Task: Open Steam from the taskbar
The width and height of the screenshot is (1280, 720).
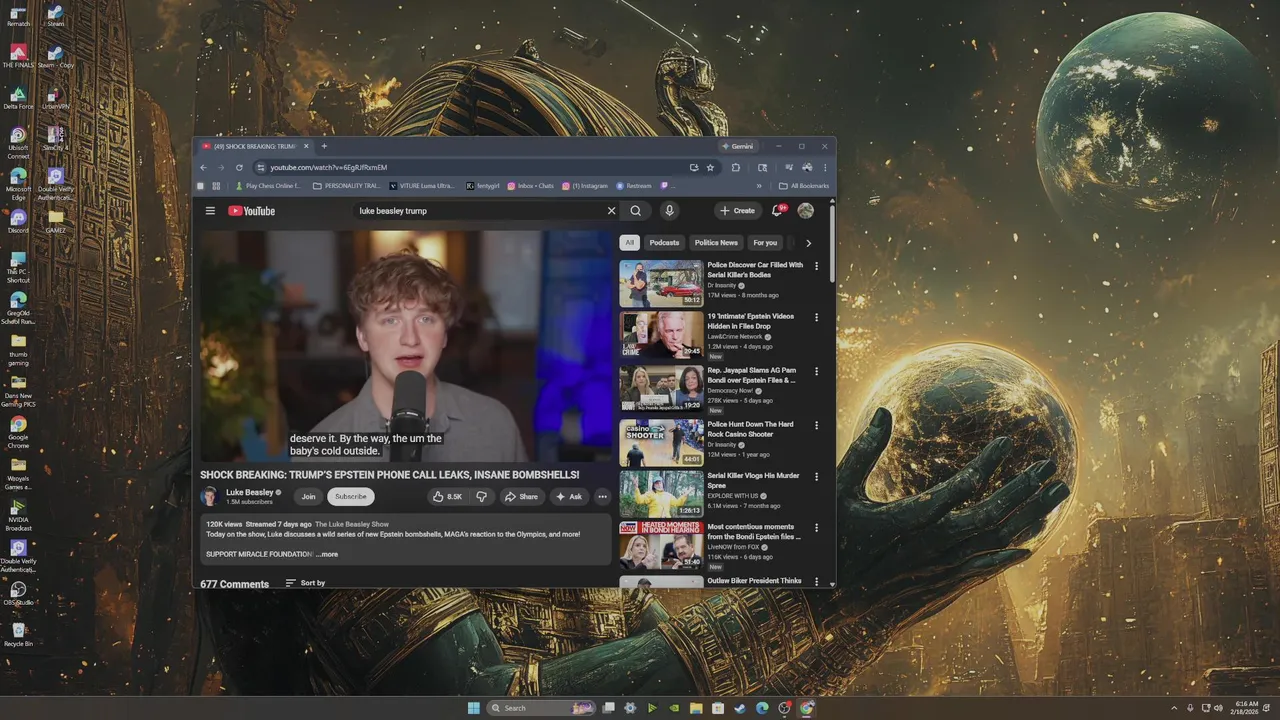Action: pos(740,708)
